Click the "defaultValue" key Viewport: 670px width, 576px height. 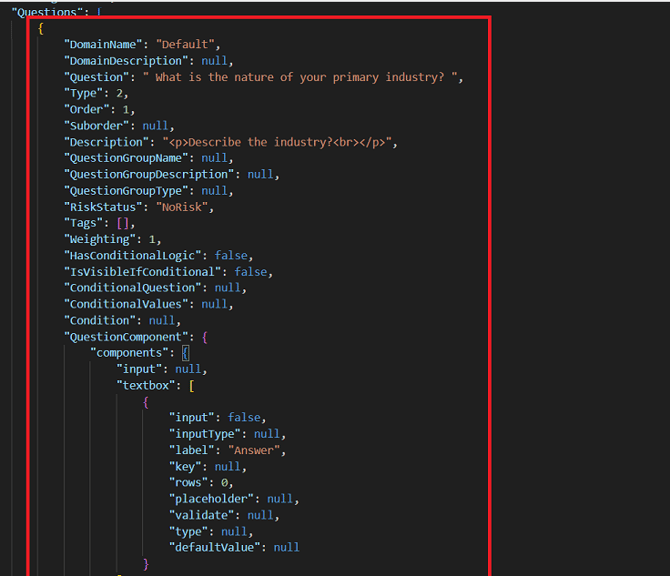(215, 547)
